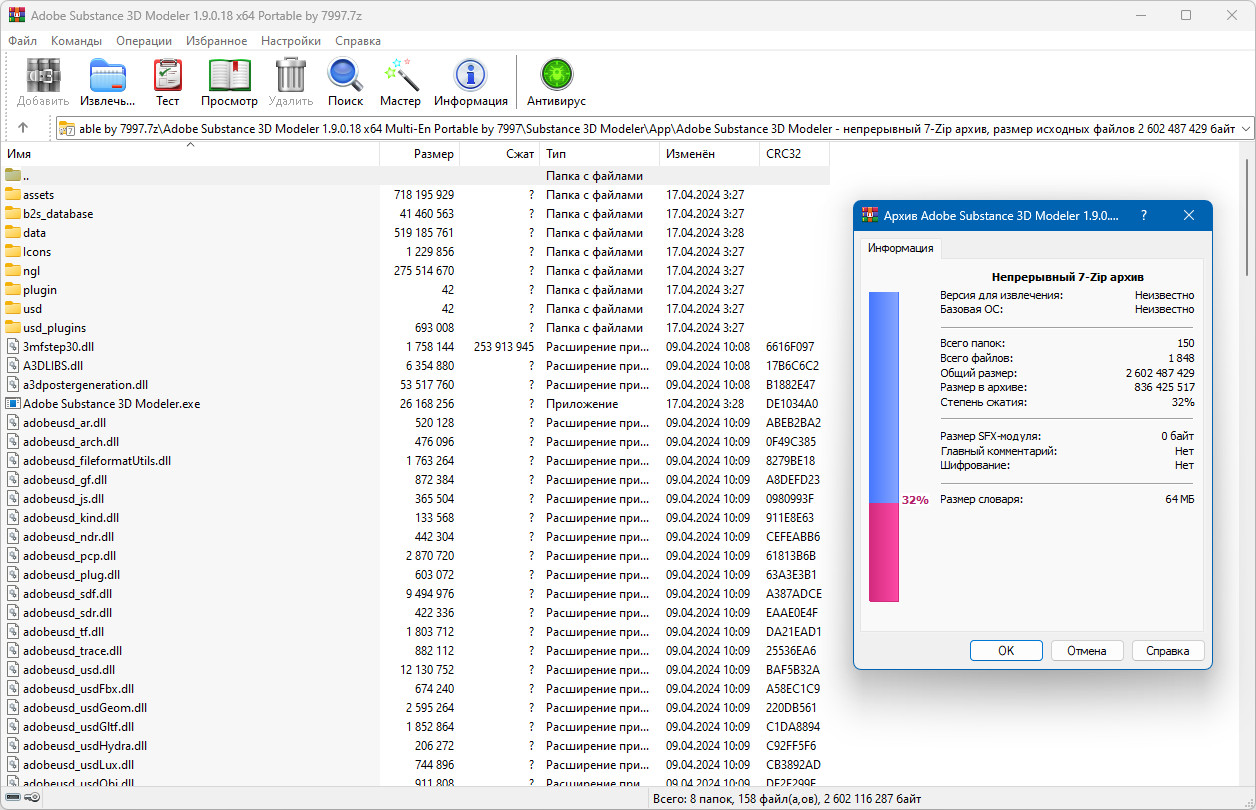Image resolution: width=1256 pixels, height=810 pixels.
Task: Click the Отмена button
Action: (x=1086, y=650)
